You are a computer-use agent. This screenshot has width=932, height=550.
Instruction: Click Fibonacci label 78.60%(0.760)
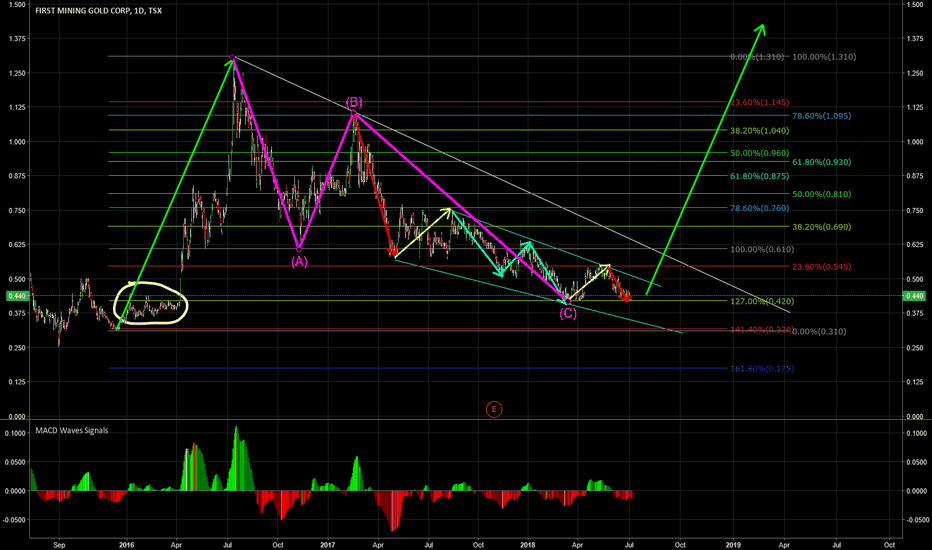pos(760,209)
